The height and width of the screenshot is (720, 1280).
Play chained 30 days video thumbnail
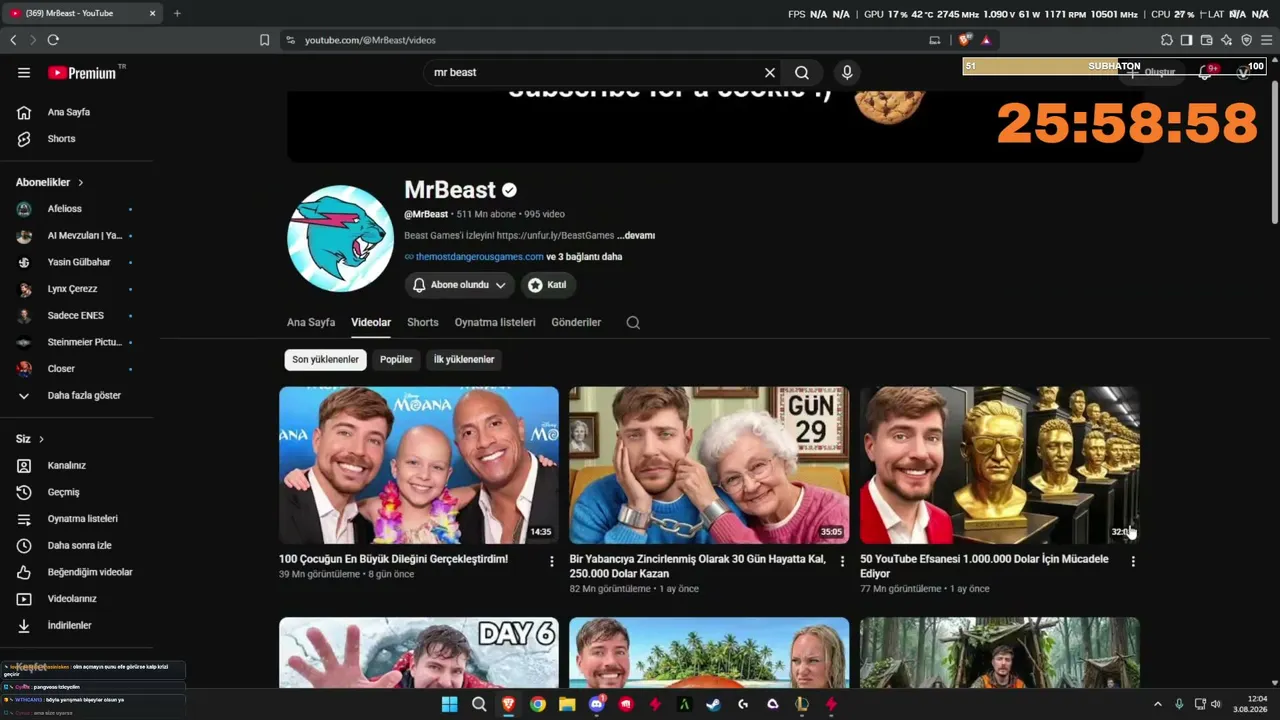click(709, 465)
